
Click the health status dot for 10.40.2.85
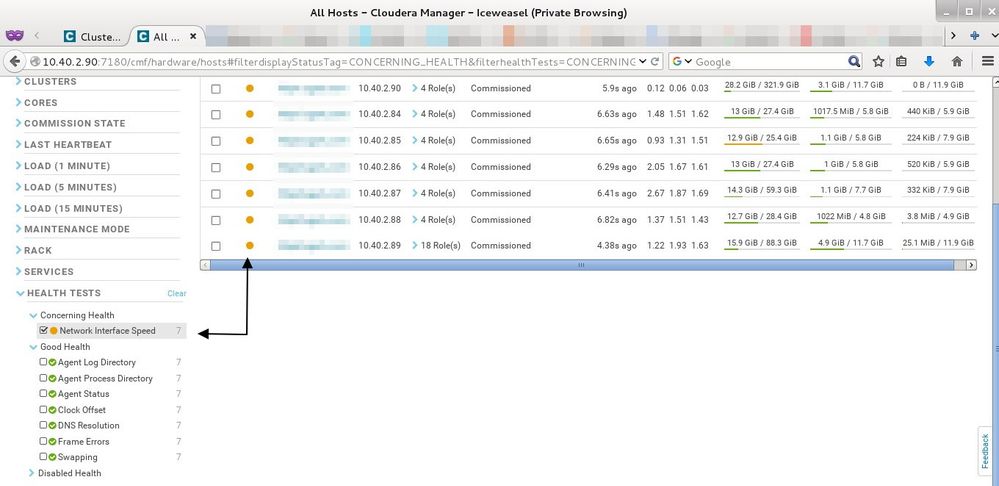point(250,140)
